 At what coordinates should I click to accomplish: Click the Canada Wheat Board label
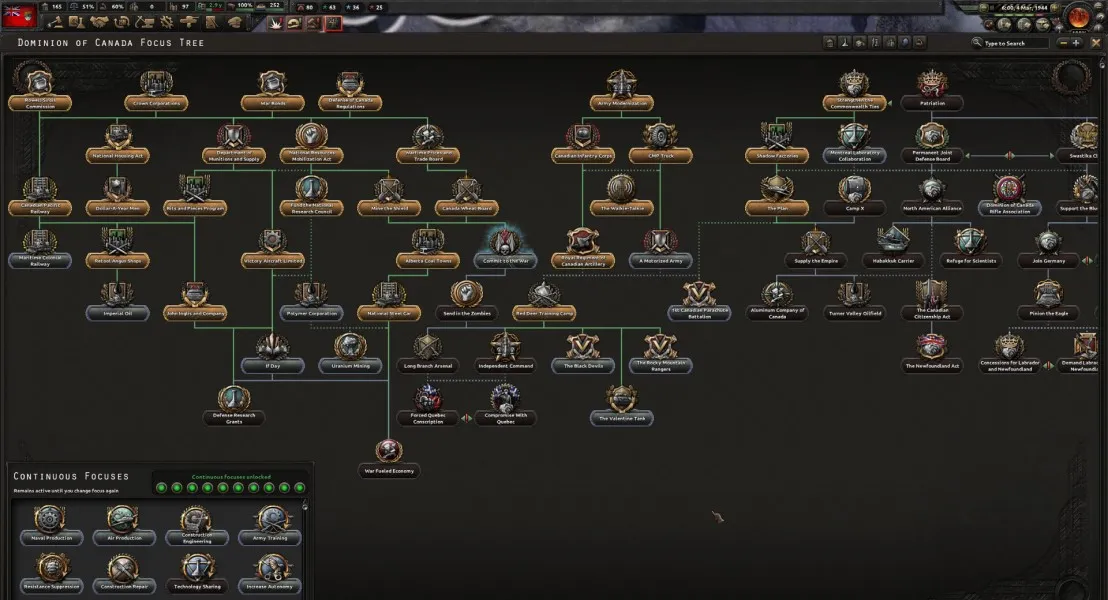tap(466, 208)
